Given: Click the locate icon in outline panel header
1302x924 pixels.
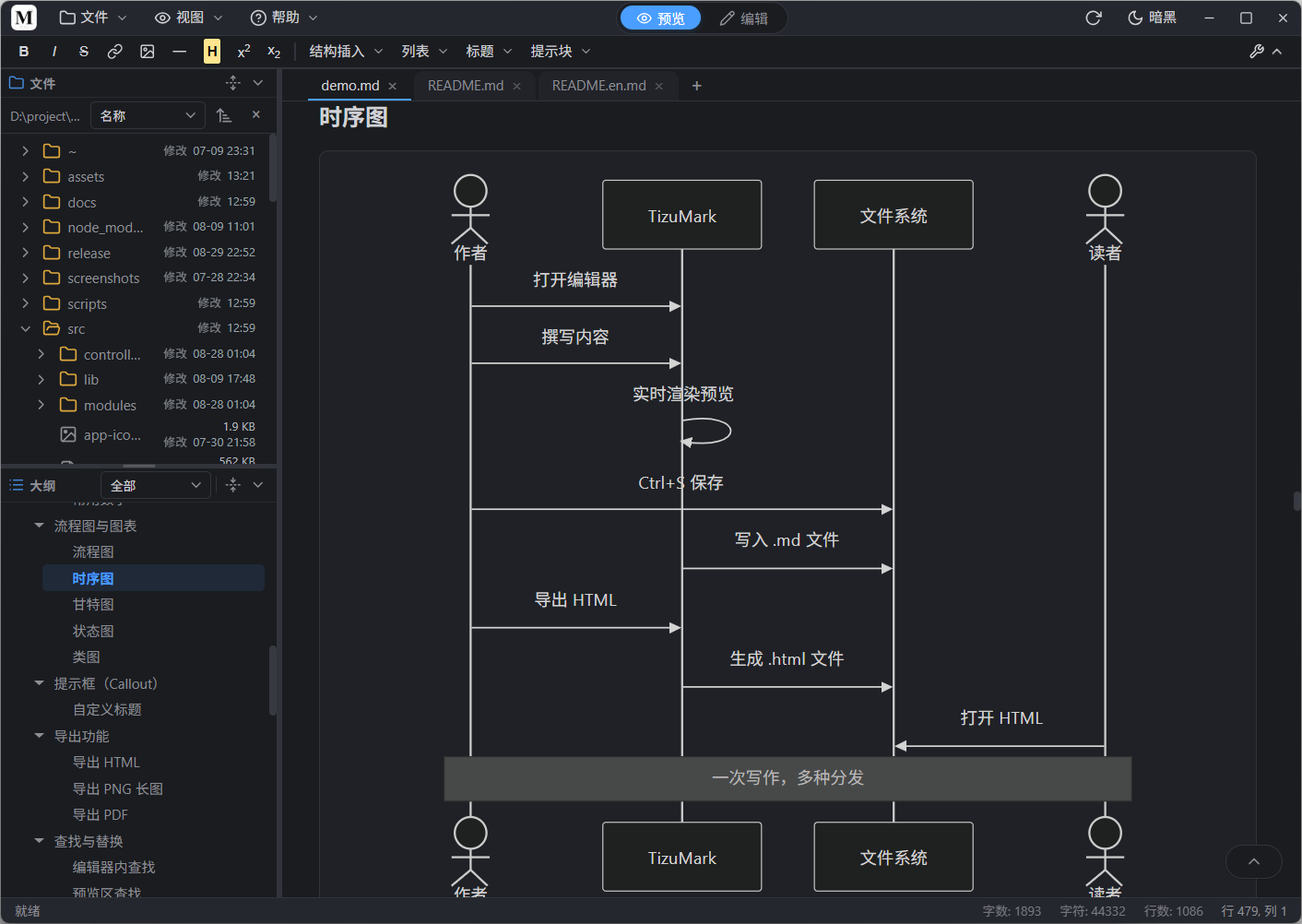Looking at the screenshot, I should coord(233,485).
